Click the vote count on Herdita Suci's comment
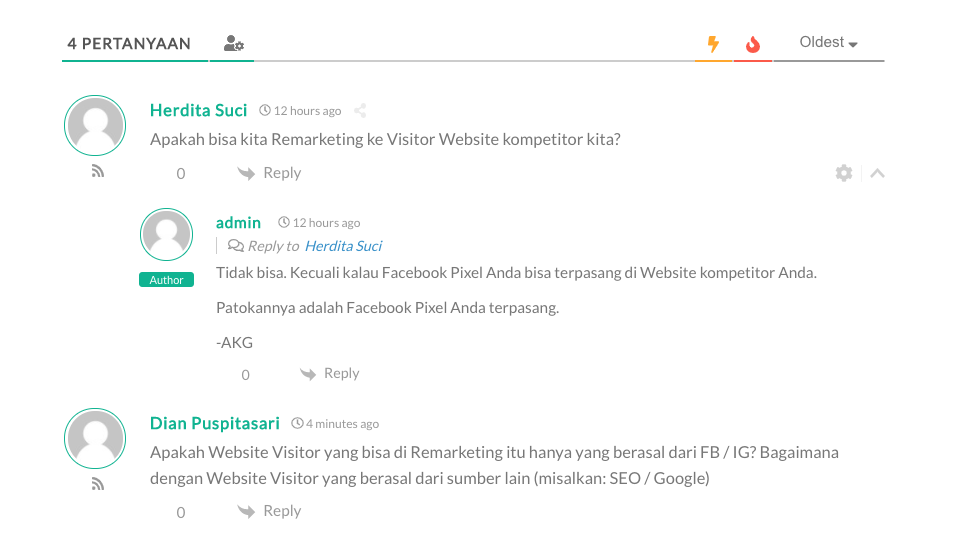 click(x=181, y=174)
